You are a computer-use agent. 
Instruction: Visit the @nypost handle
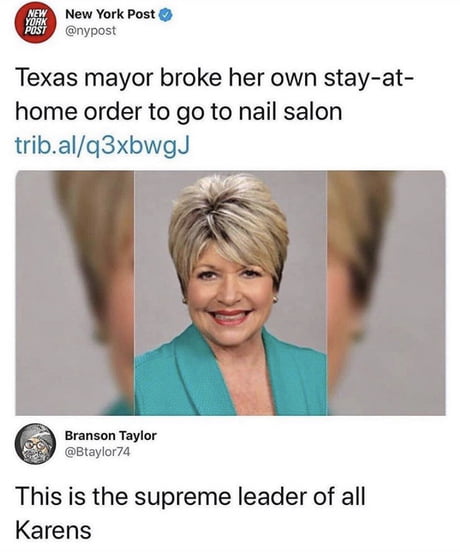coord(90,31)
